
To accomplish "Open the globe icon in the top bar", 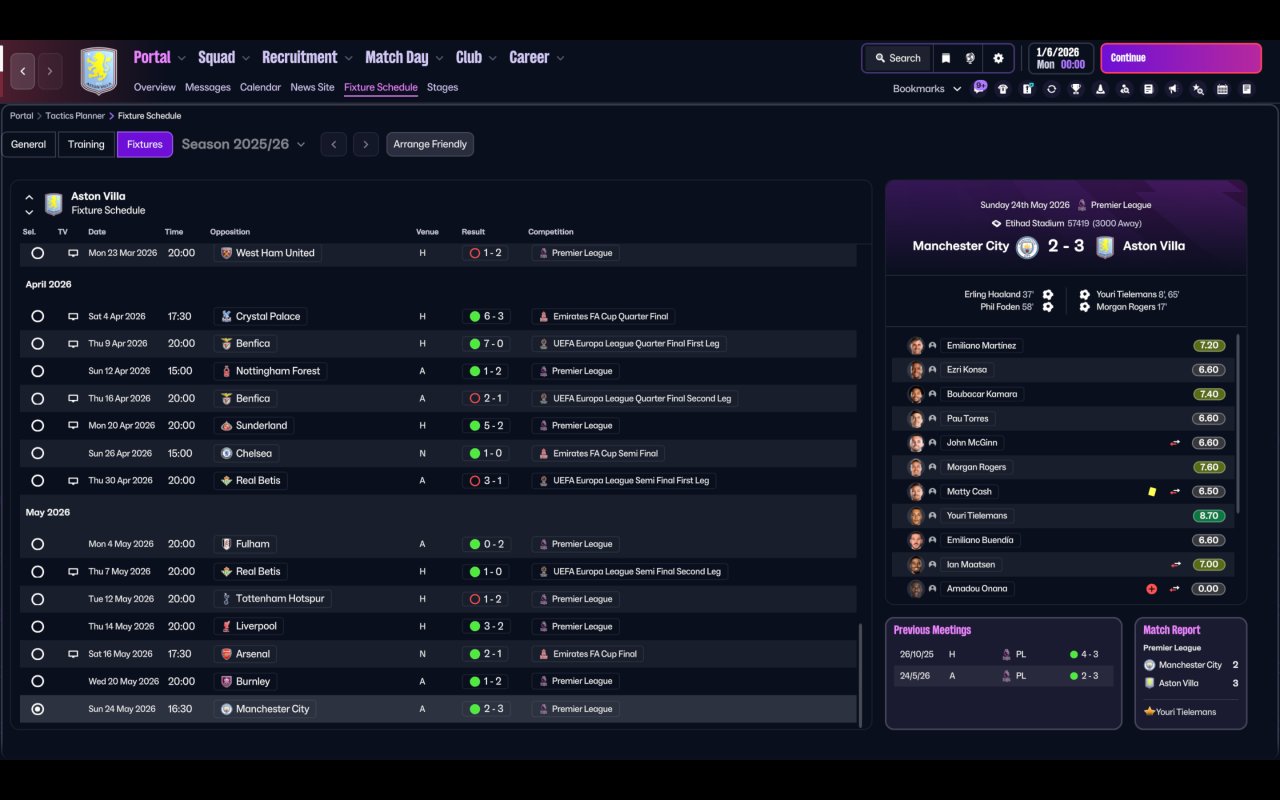I will [970, 58].
